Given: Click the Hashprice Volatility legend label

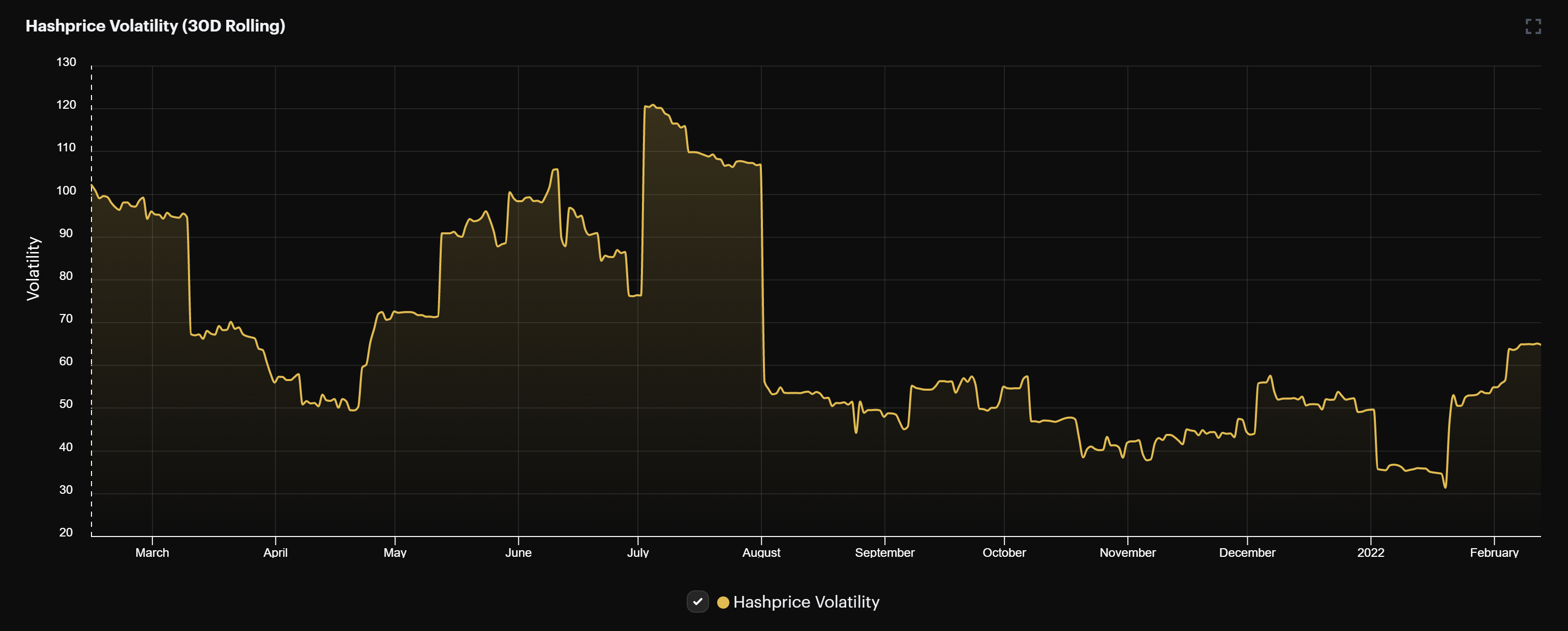Looking at the screenshot, I should click(807, 603).
